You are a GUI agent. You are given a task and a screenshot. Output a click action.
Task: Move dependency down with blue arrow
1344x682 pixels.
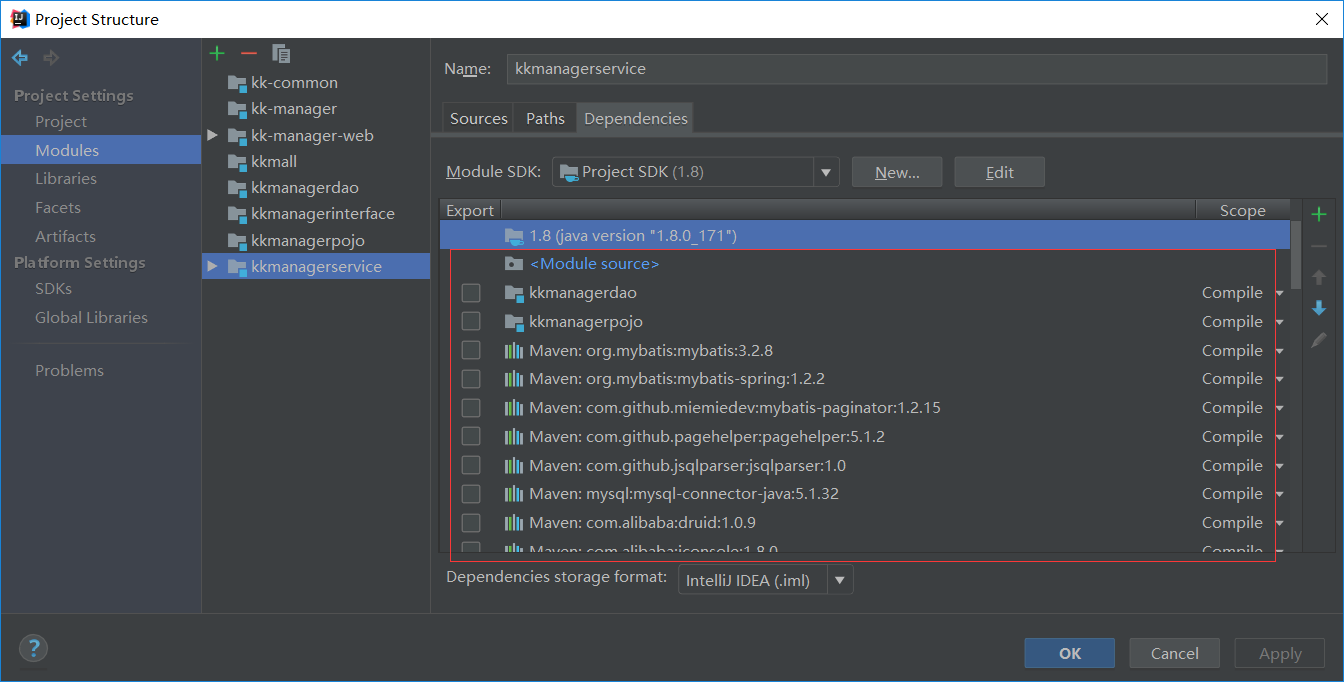(1319, 308)
